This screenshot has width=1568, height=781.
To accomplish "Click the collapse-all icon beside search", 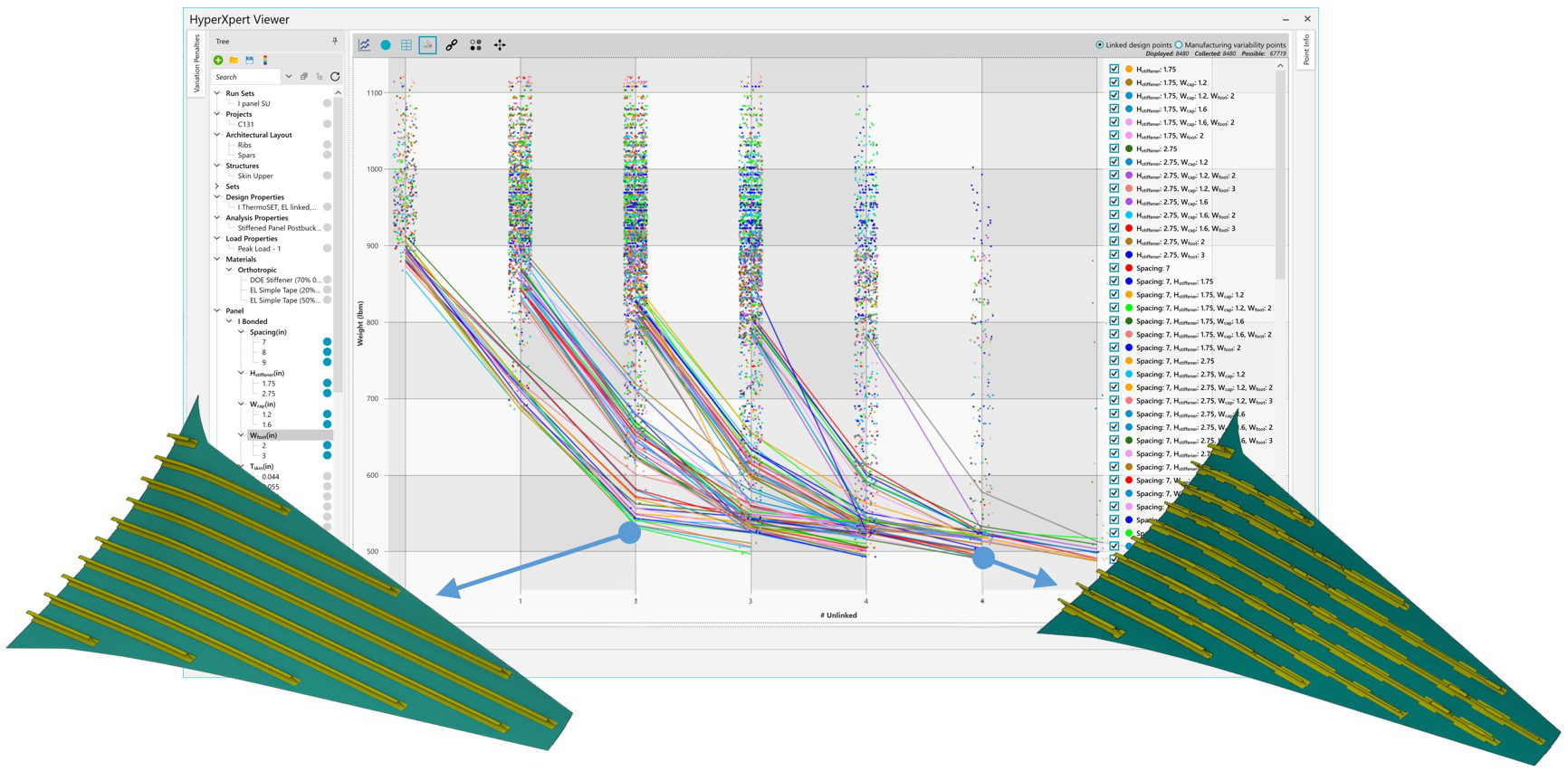I will tap(304, 77).
